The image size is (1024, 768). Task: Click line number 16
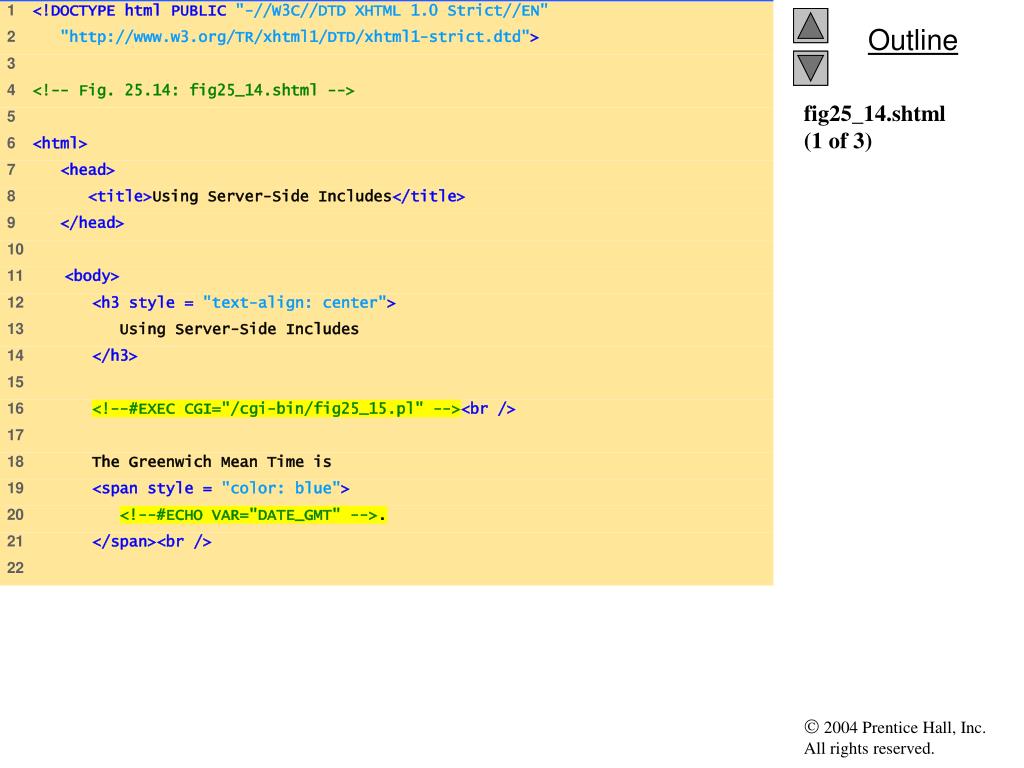15,409
